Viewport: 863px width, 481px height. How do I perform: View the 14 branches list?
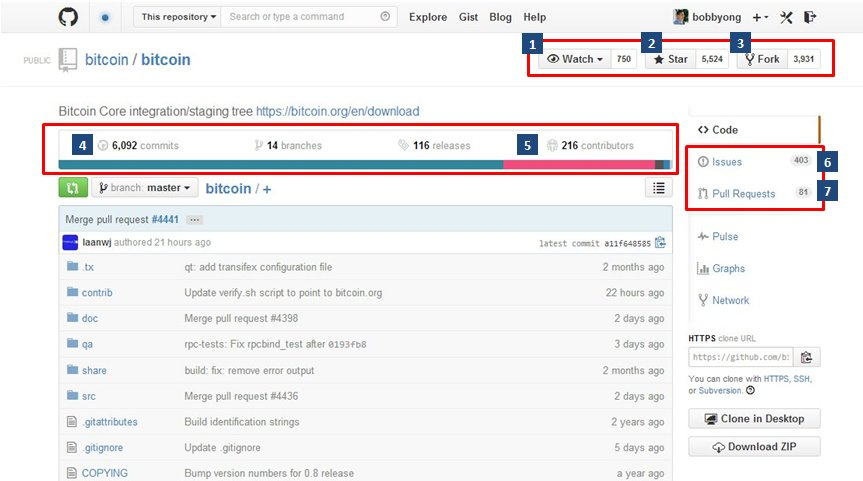pyautogui.click(x=288, y=145)
